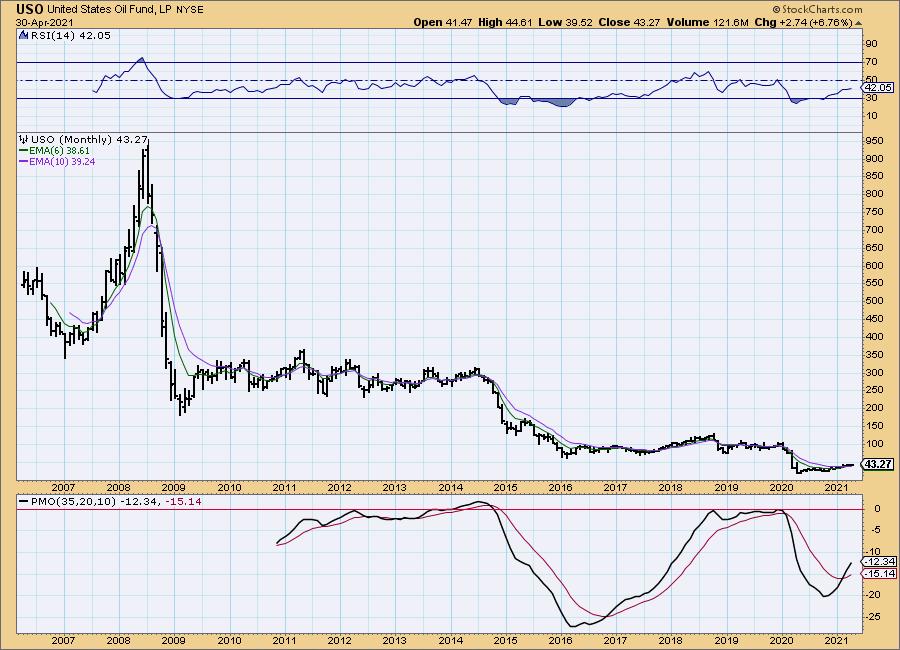Click 2008 on the price panel time axis
This screenshot has height=650, width=900.
[x=118, y=488]
